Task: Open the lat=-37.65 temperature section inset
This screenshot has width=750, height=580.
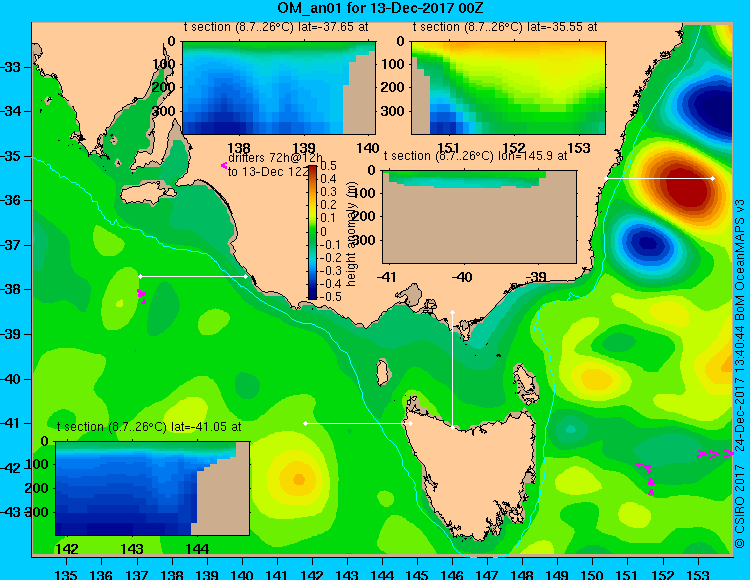Action: click(279, 88)
